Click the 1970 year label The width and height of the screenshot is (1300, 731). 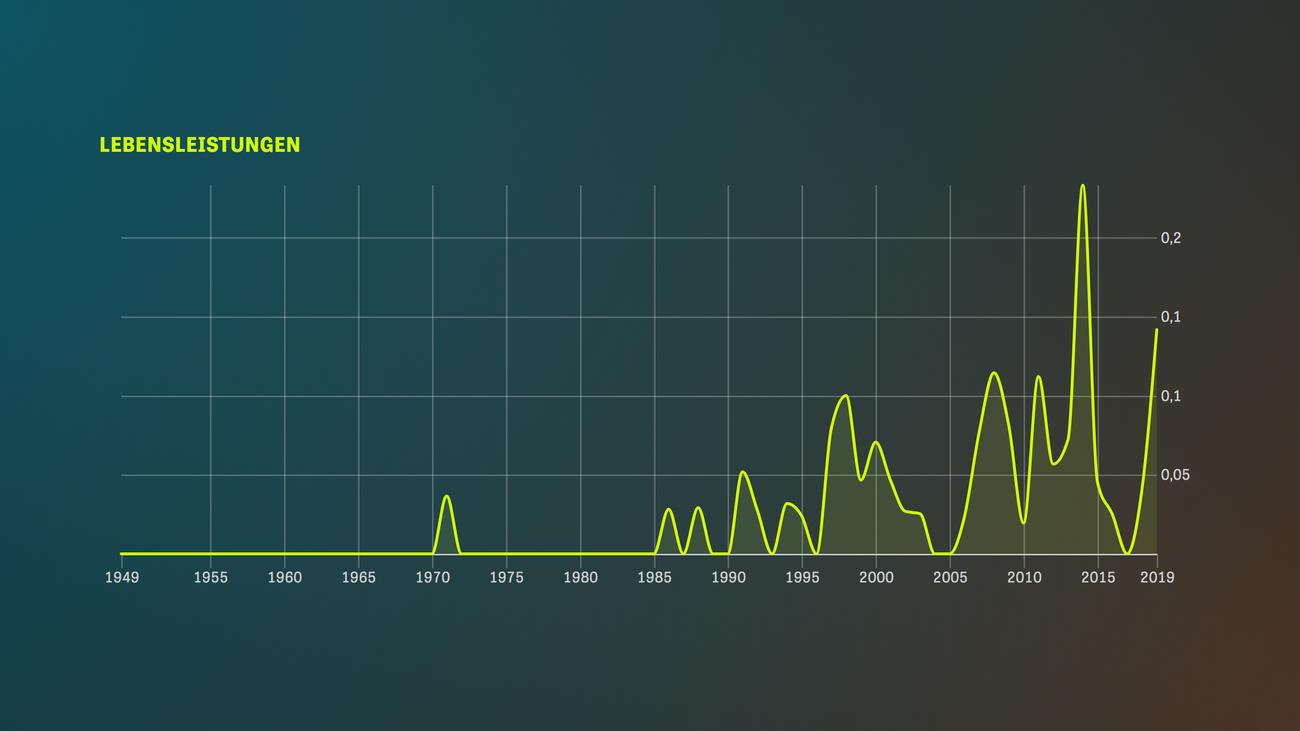(x=432, y=578)
